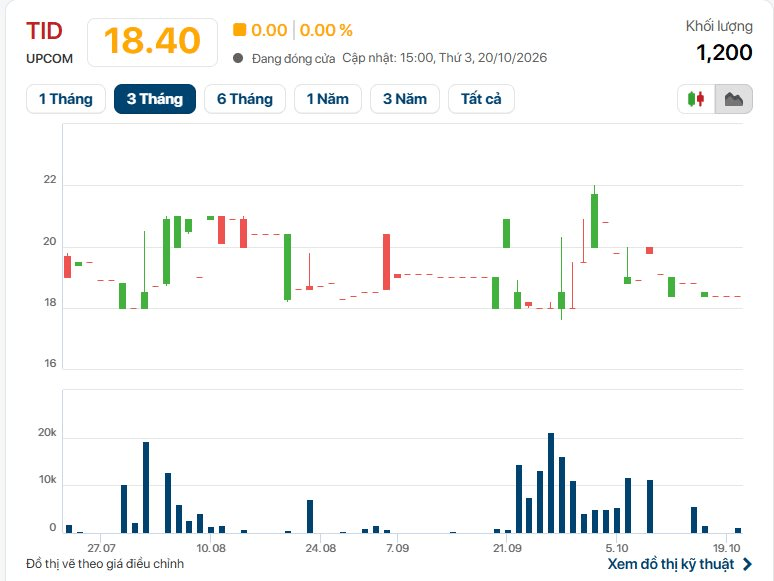The width and height of the screenshot is (774, 581).
Task: Click the volume bar above the 24.08 label
Action: [310, 516]
